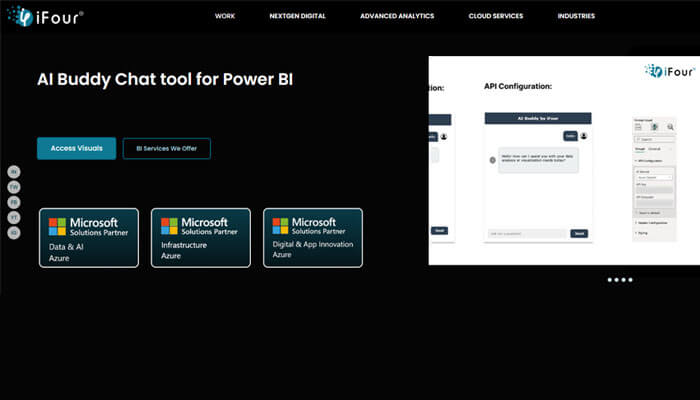This screenshot has height=400, width=700.
Task: Go to the second carousel dot
Action: (617, 280)
